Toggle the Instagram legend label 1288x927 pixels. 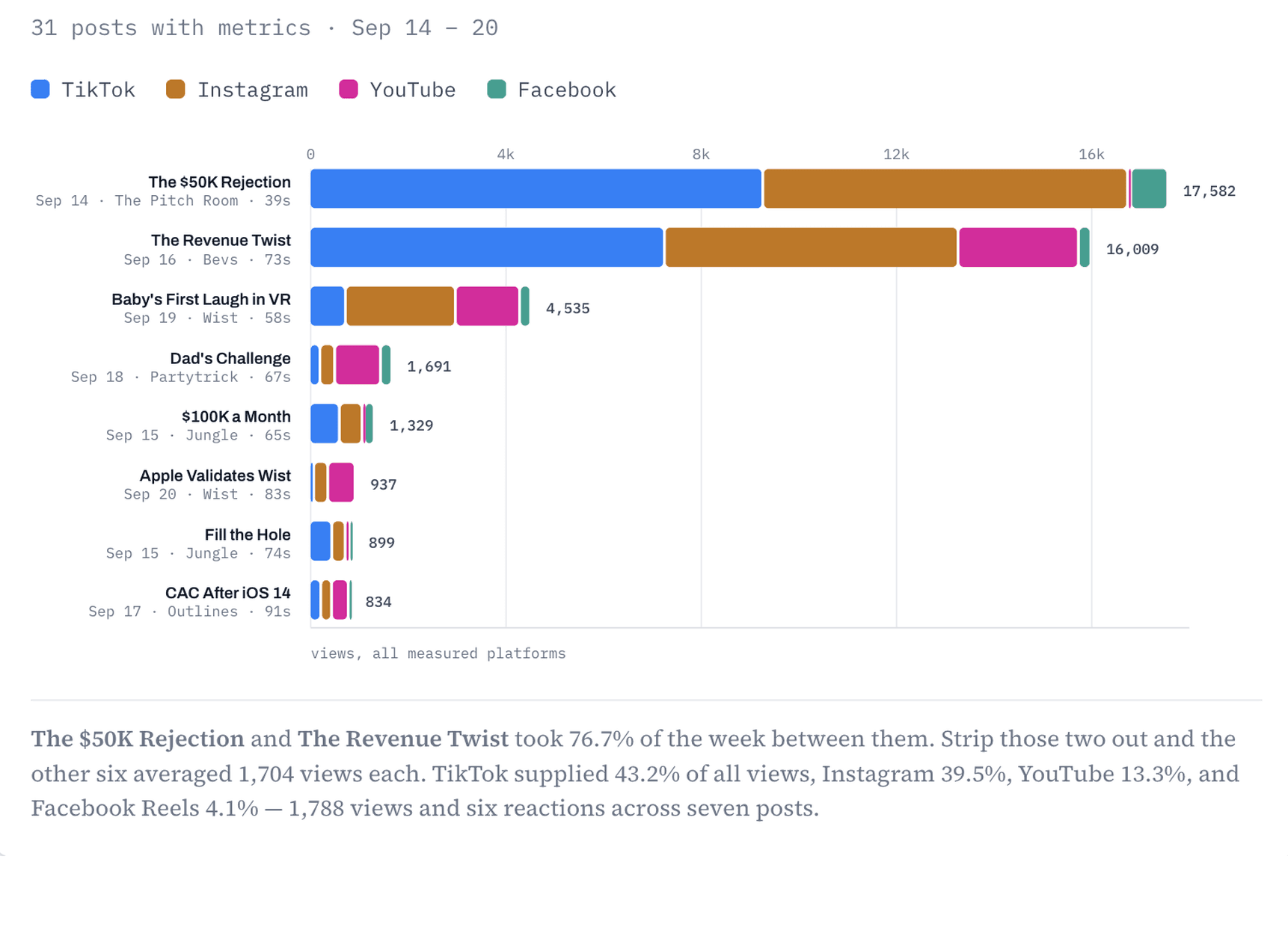click(253, 90)
